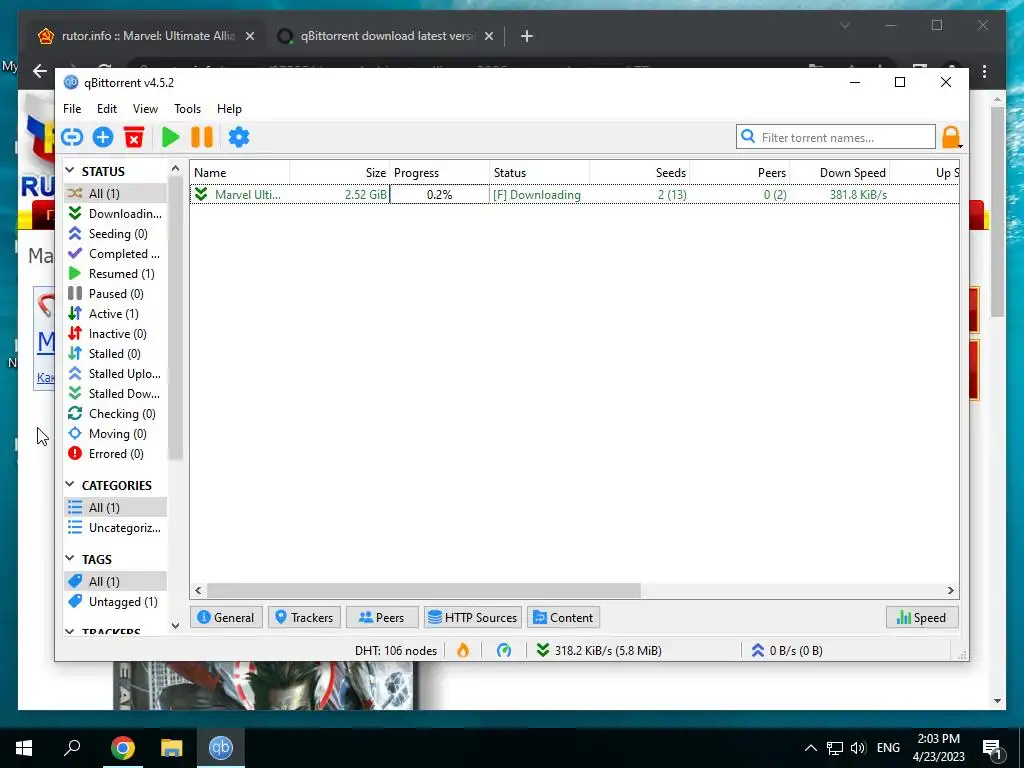Collapse the TRACKERS section
The height and width of the screenshot is (768, 1024).
[70, 632]
